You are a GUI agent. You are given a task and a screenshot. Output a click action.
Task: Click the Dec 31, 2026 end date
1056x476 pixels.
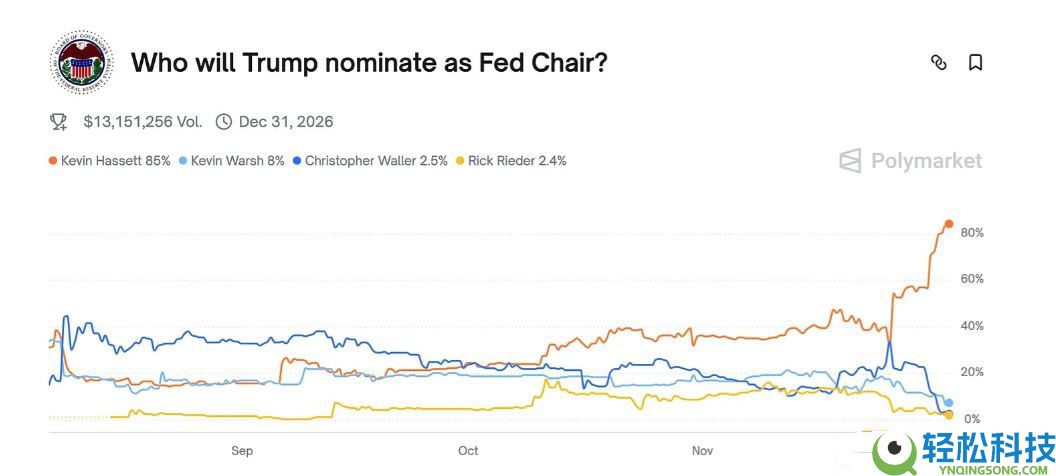click(286, 122)
